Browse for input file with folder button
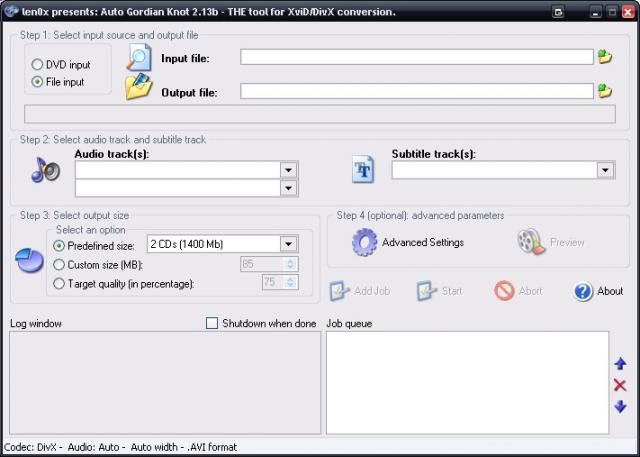The image size is (640, 457). [605, 57]
